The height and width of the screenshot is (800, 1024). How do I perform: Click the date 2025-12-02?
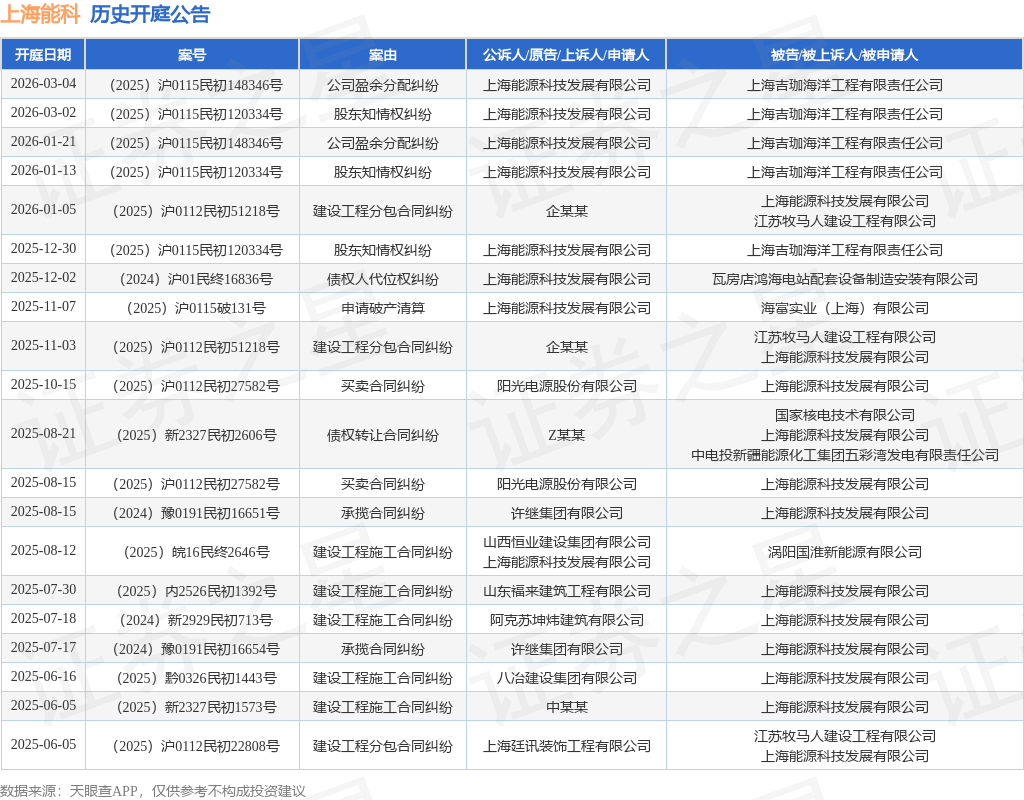pyautogui.click(x=43, y=277)
